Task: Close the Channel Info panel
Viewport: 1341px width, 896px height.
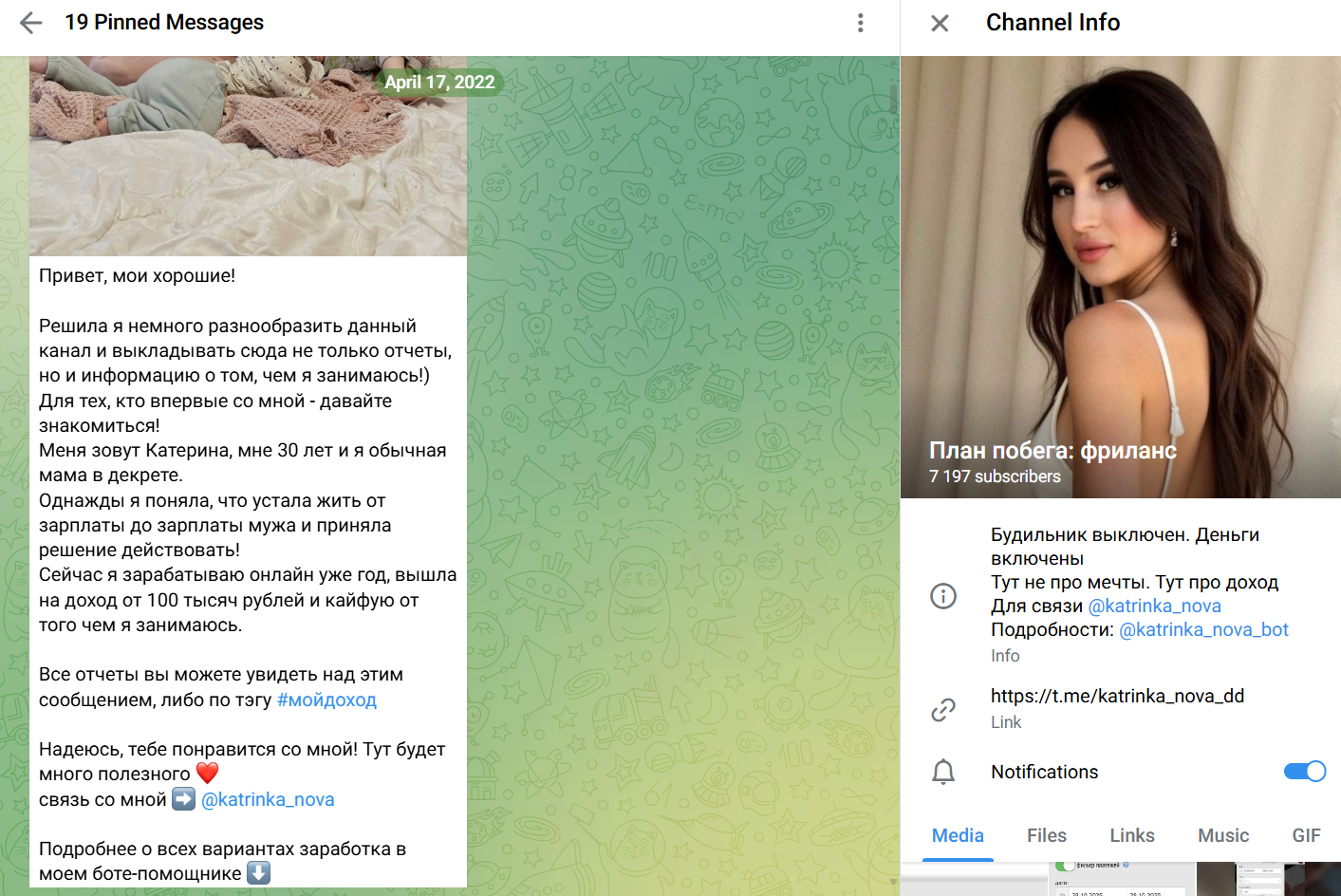Action: click(x=939, y=23)
